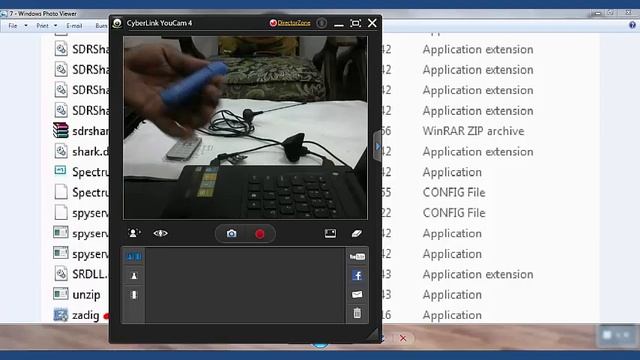Screen dimensions: 640x360
Task: Upload to YouTube from the YouCam library
Action: point(357,257)
